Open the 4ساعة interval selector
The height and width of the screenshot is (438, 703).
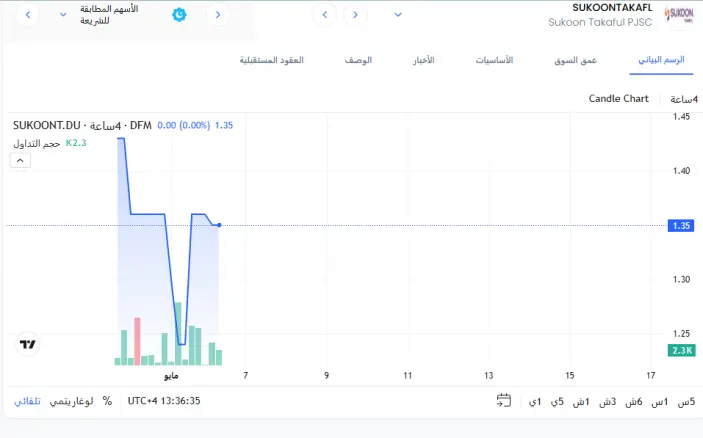[x=684, y=99]
